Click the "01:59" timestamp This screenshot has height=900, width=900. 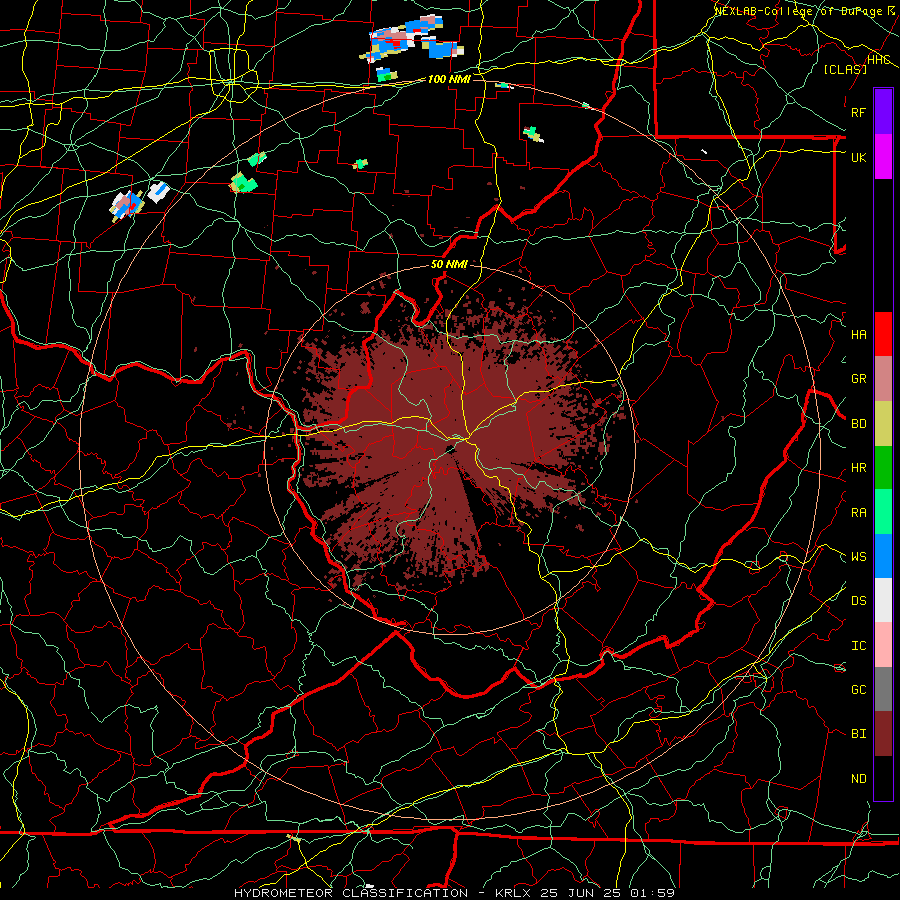coord(653,893)
